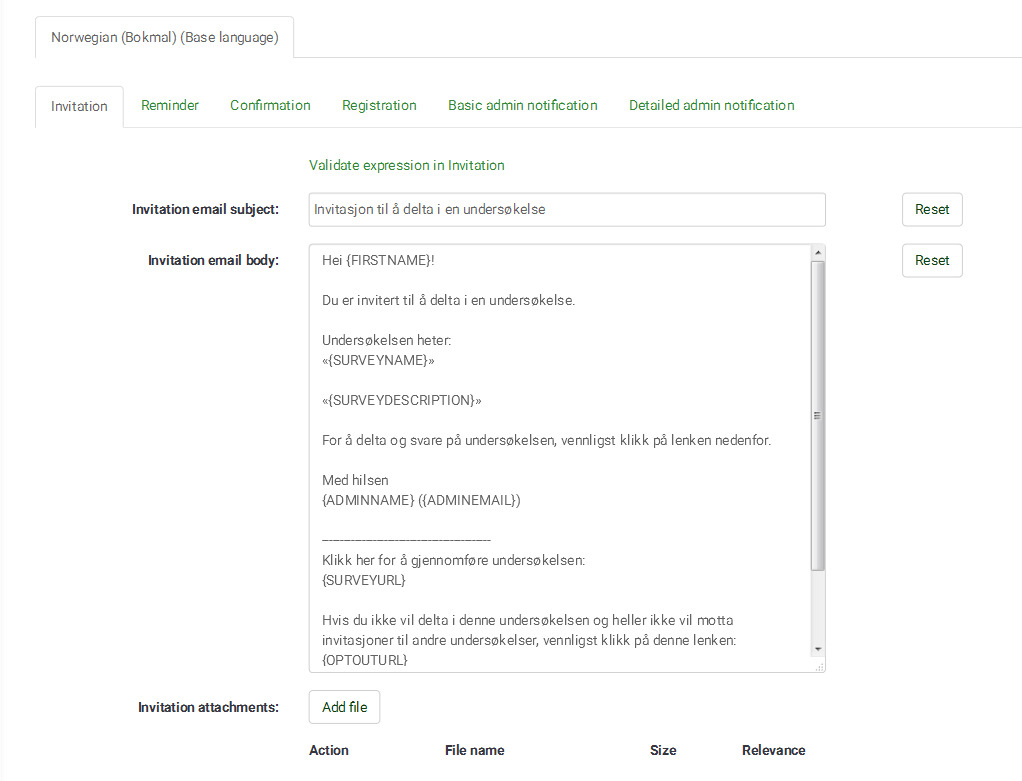Focus the Invitation email subject field

[x=567, y=210]
